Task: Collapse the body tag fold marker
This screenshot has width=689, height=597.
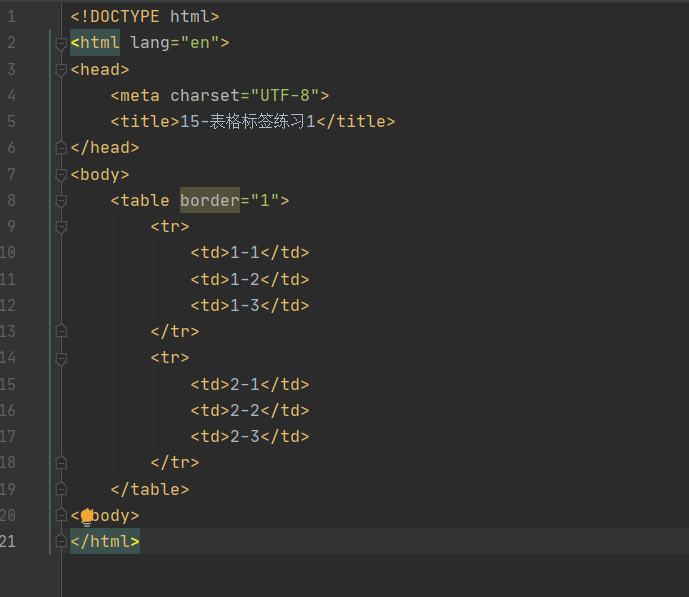Action: pos(61,175)
